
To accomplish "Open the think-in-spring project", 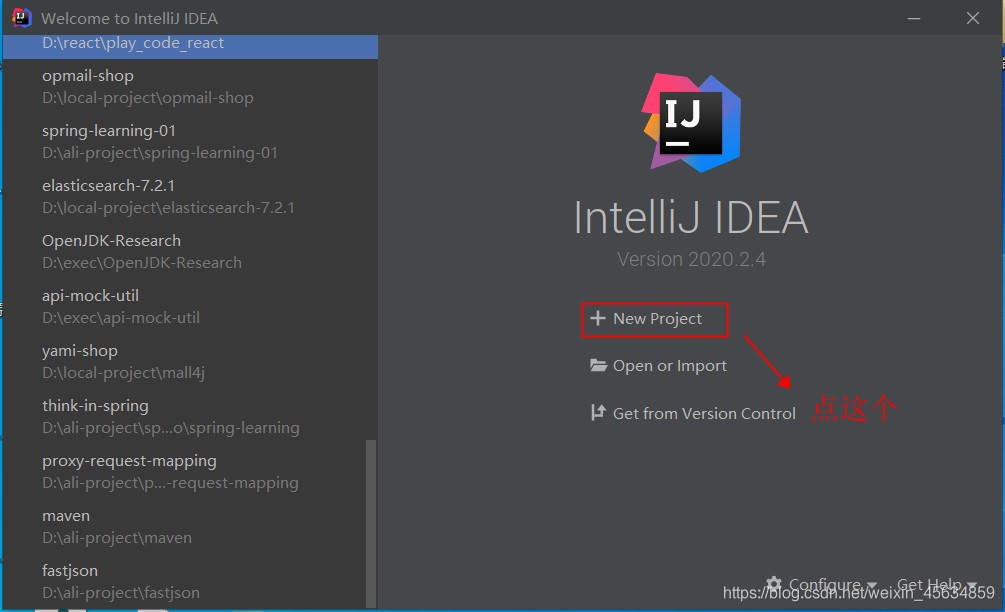I will click(x=190, y=417).
